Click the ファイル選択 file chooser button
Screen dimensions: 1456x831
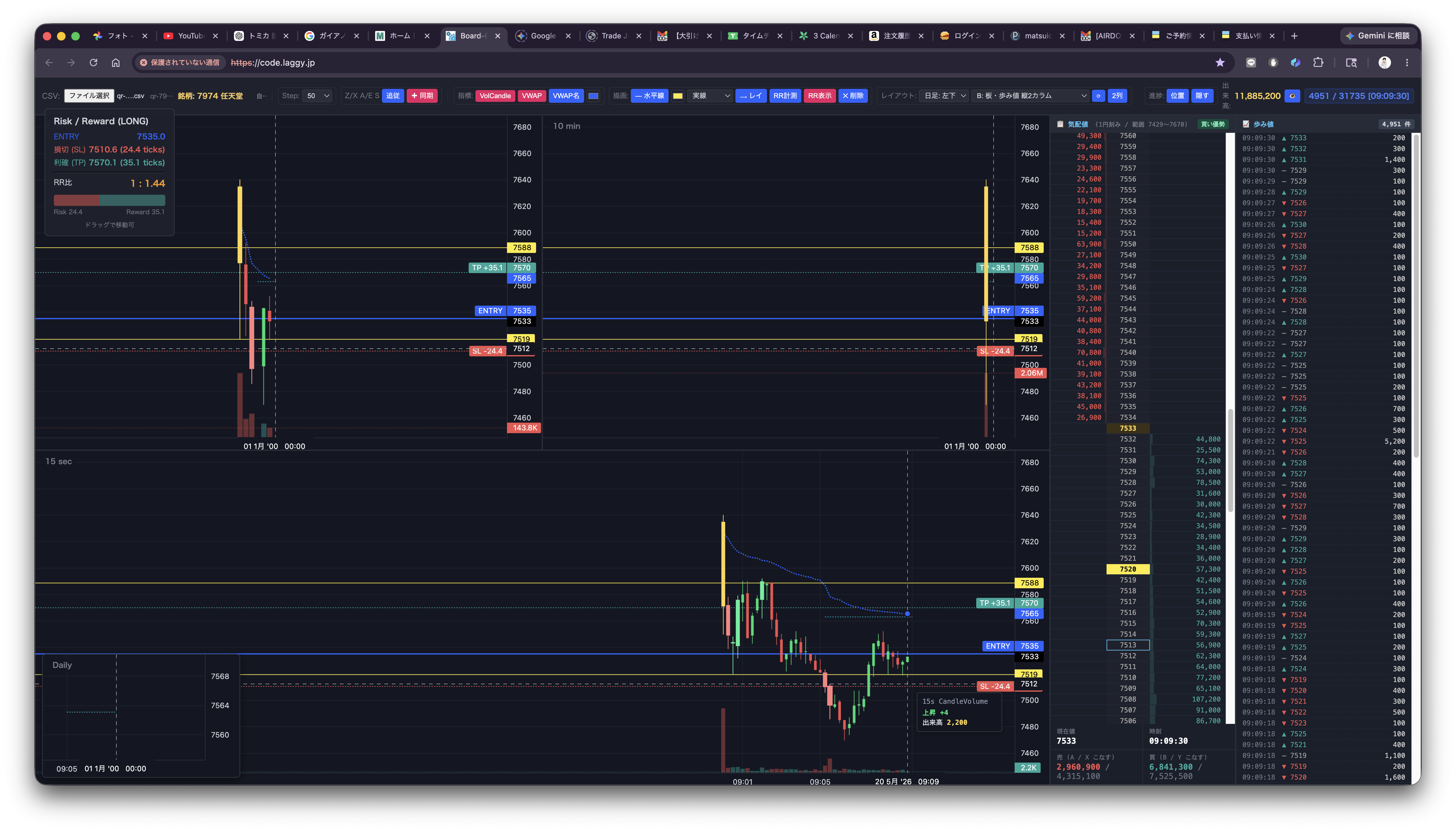89,96
